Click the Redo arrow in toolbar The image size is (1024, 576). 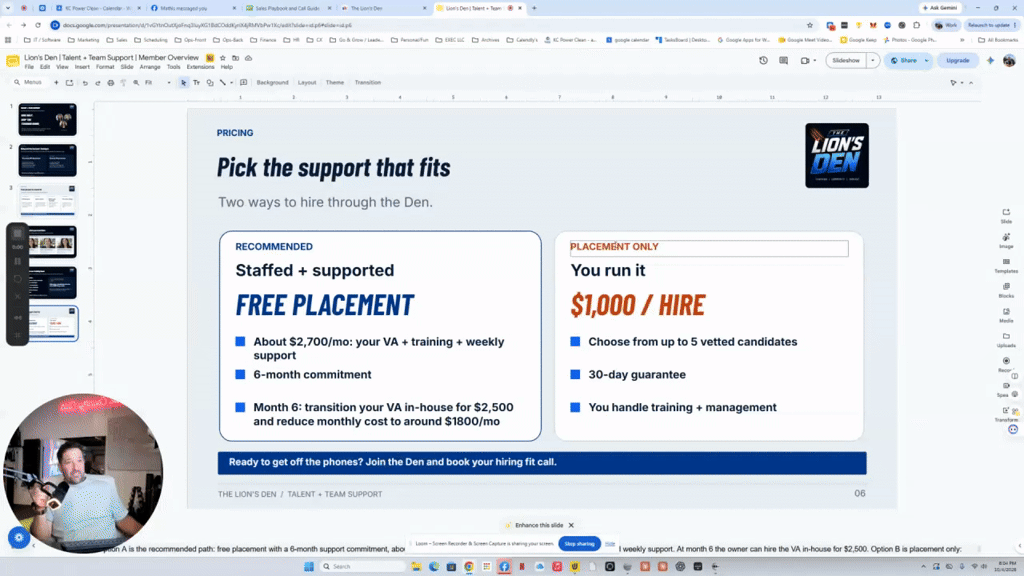98,83
